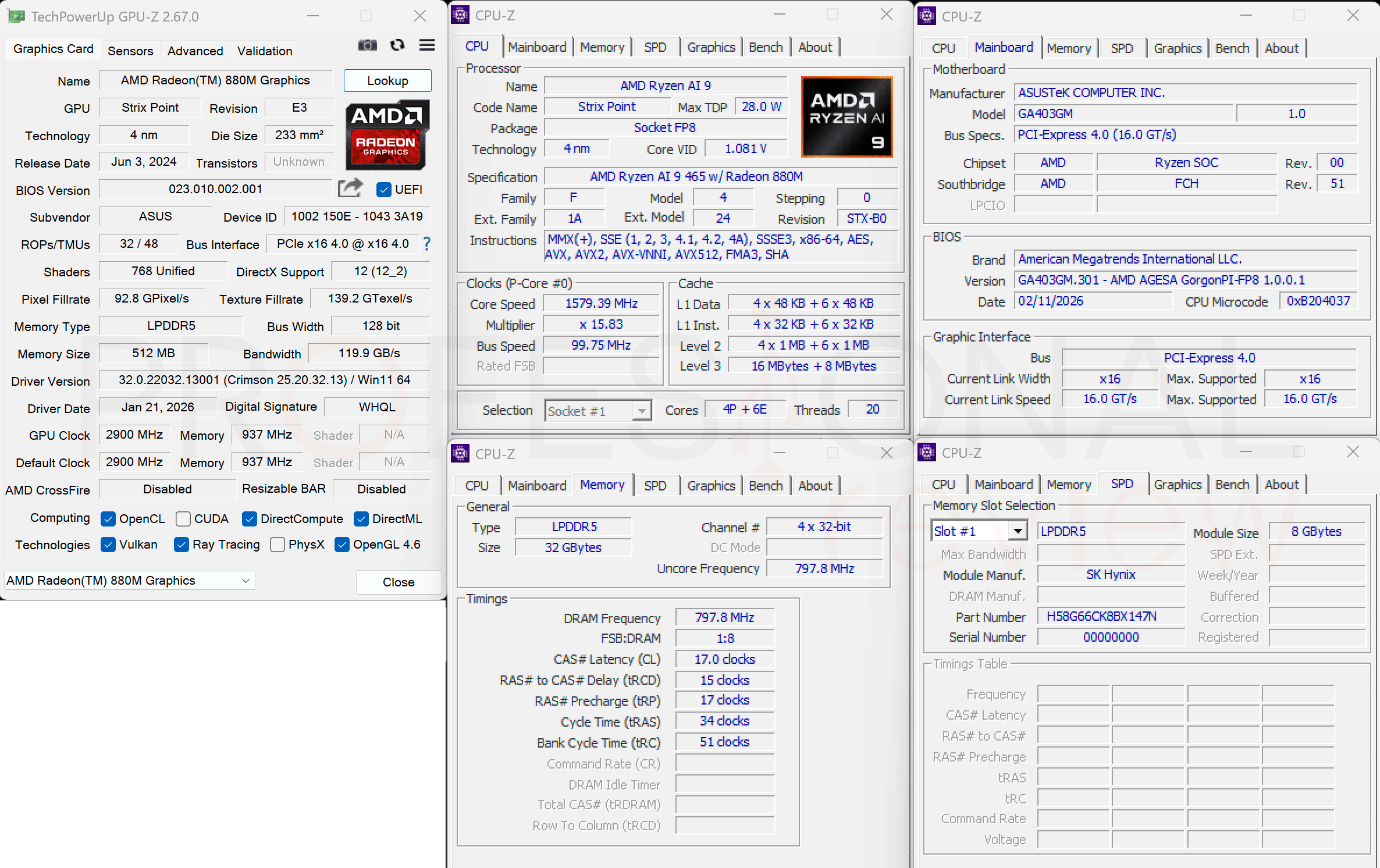Click the Close button in GPU-Z

(399, 582)
